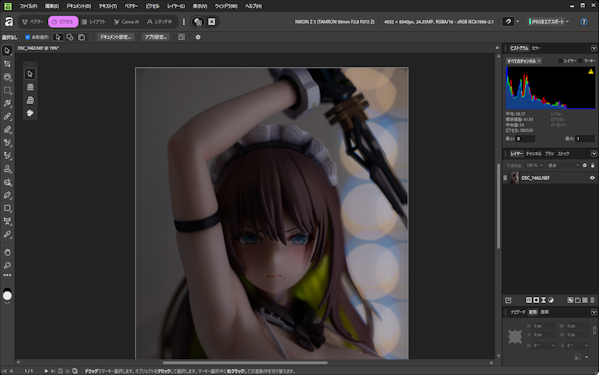Click the square frame icon in top toolbar
The image size is (599, 375).
(212, 22)
